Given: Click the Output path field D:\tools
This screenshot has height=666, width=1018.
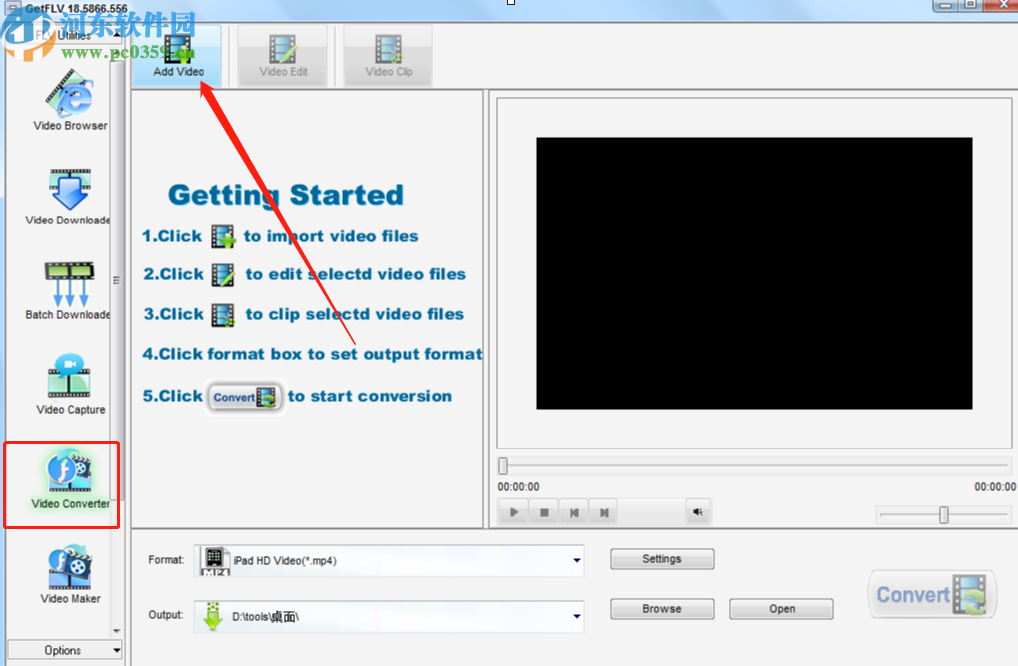Looking at the screenshot, I should [388, 616].
